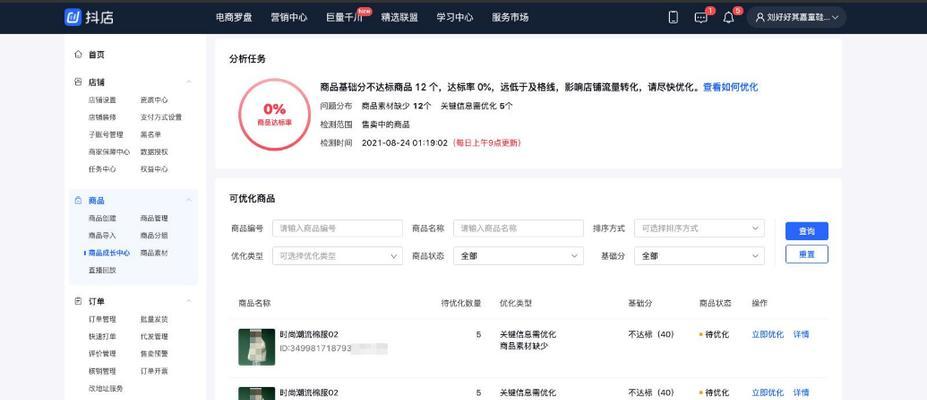
Task: Click the shop icon beside 店铺
Action: click(78, 82)
